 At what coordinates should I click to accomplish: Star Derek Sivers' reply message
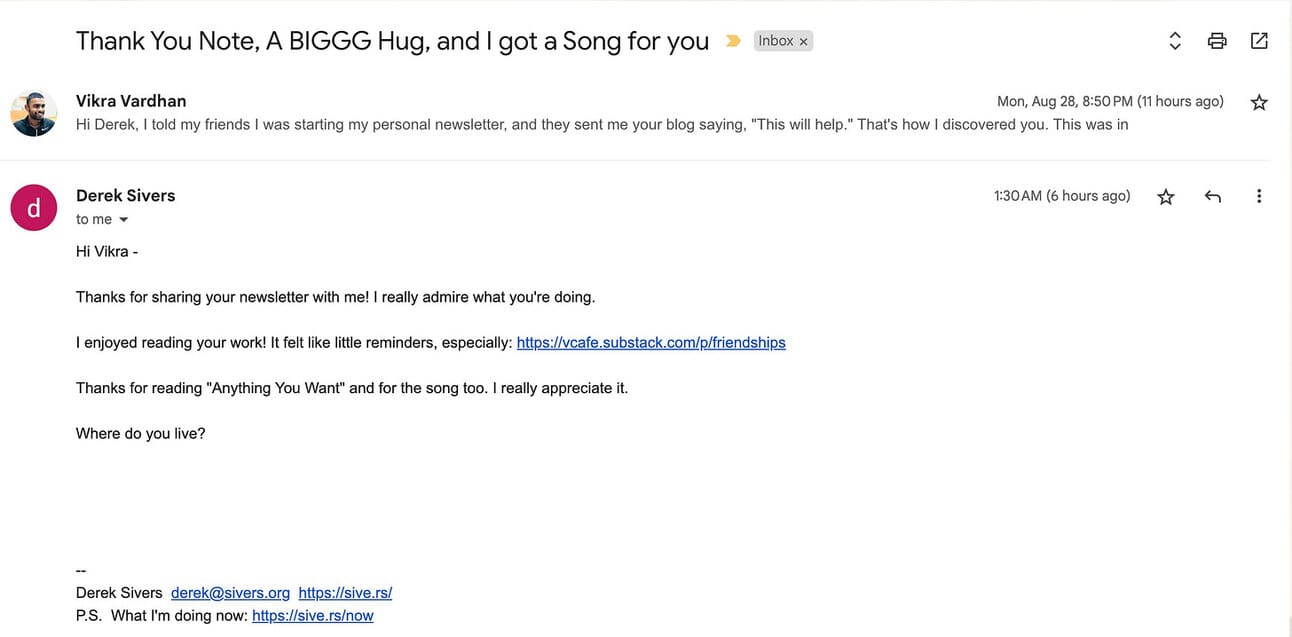click(1166, 197)
